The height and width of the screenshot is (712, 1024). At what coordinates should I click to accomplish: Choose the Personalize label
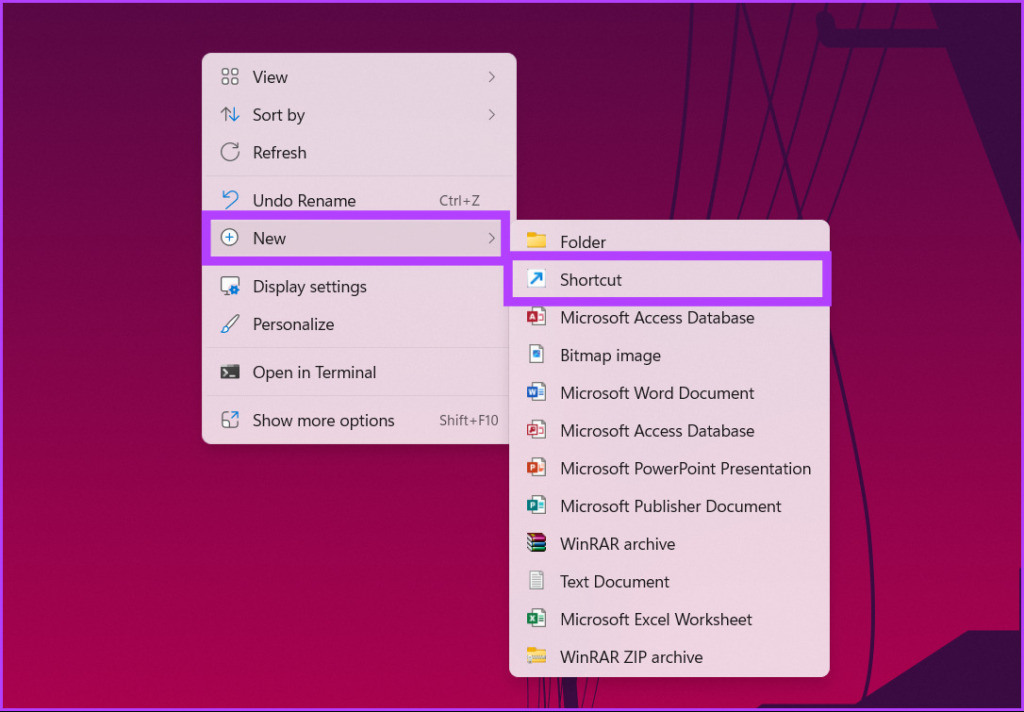(x=293, y=325)
